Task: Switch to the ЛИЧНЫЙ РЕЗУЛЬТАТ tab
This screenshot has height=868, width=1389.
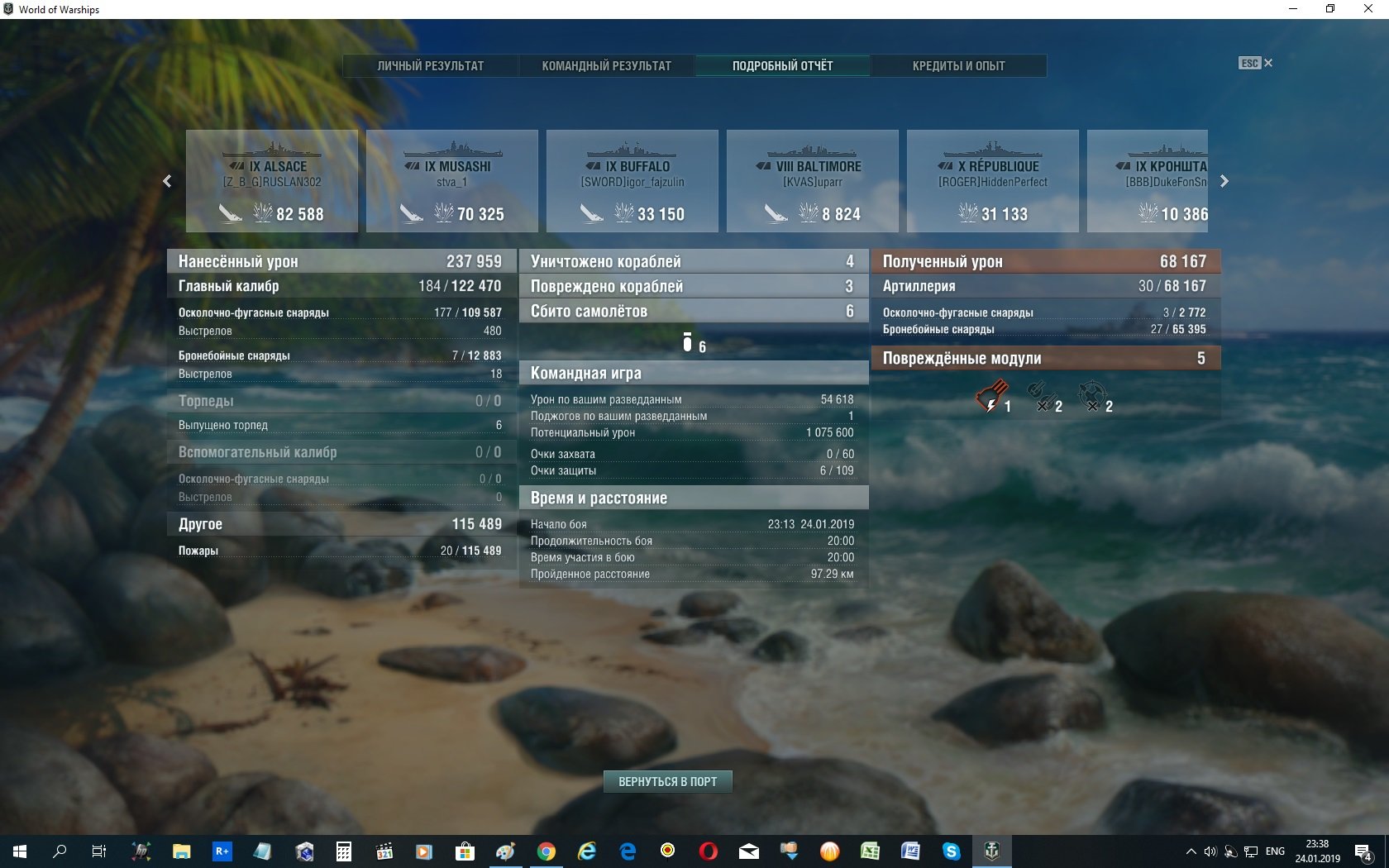Action: [430, 66]
